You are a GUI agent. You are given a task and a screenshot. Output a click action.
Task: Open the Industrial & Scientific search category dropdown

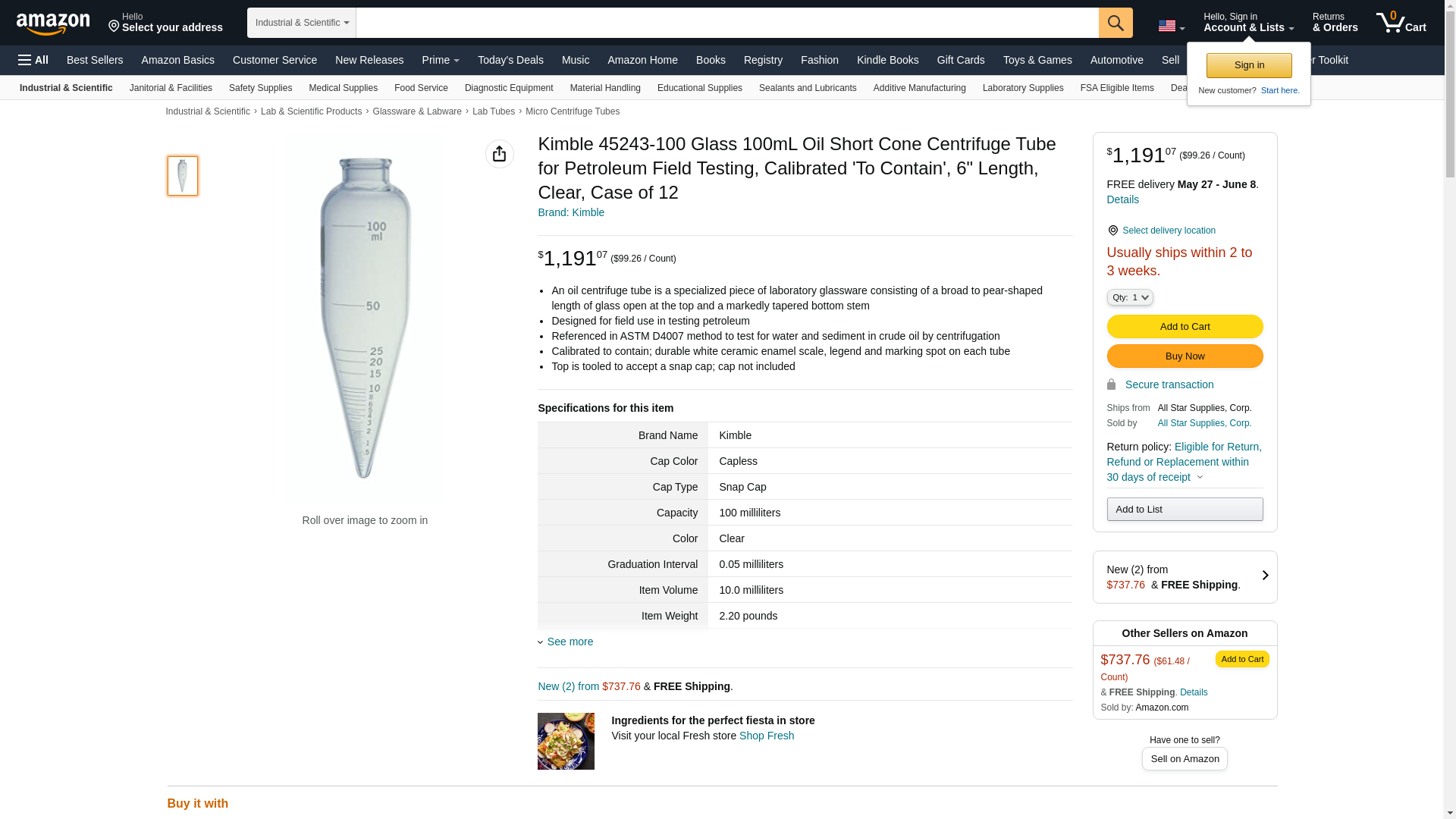click(x=302, y=23)
